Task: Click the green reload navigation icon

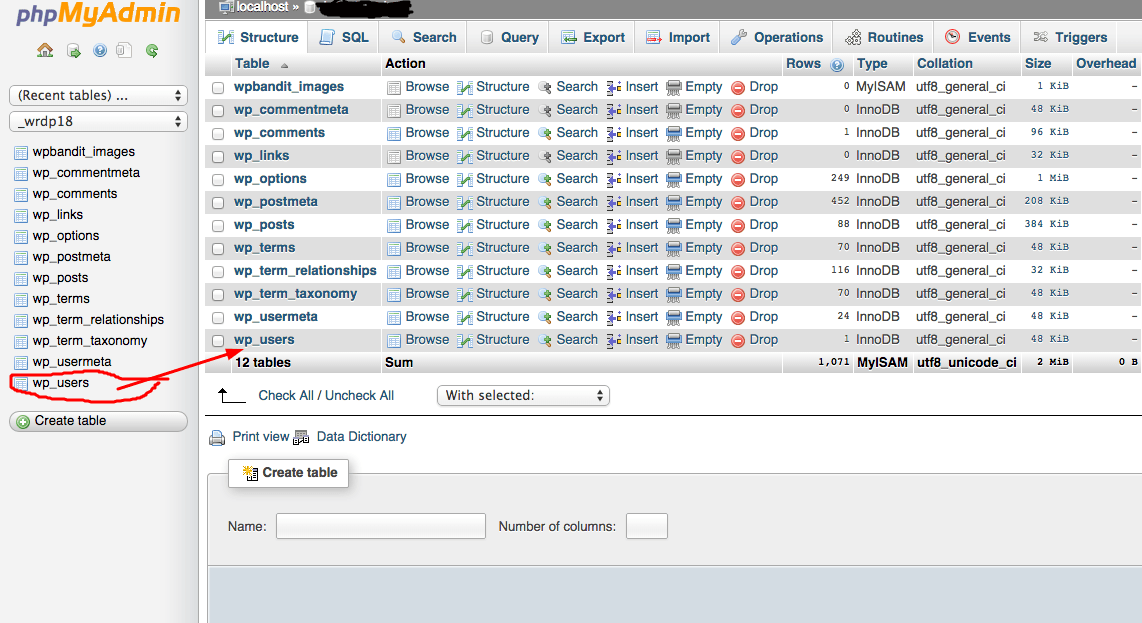Action: [x=152, y=50]
